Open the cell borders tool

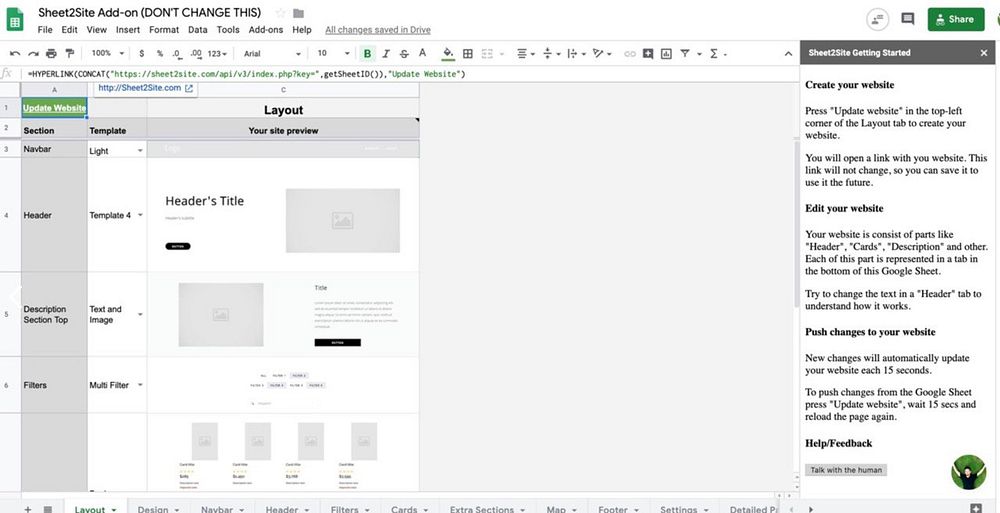[x=467, y=54]
